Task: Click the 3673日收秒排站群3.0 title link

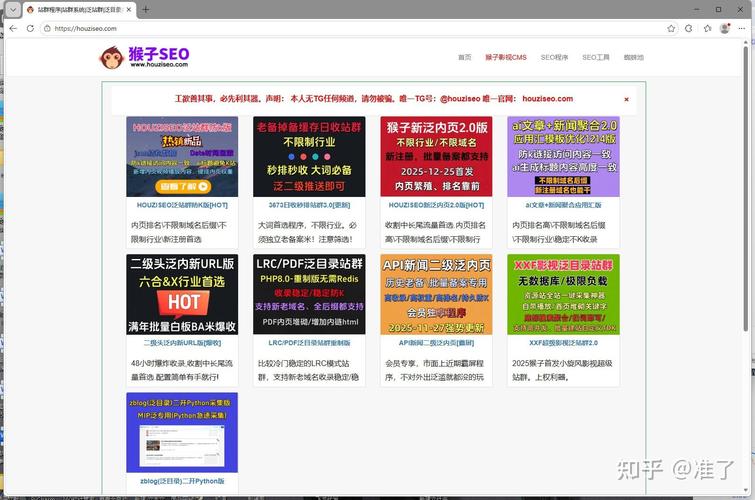Action: pyautogui.click(x=309, y=205)
